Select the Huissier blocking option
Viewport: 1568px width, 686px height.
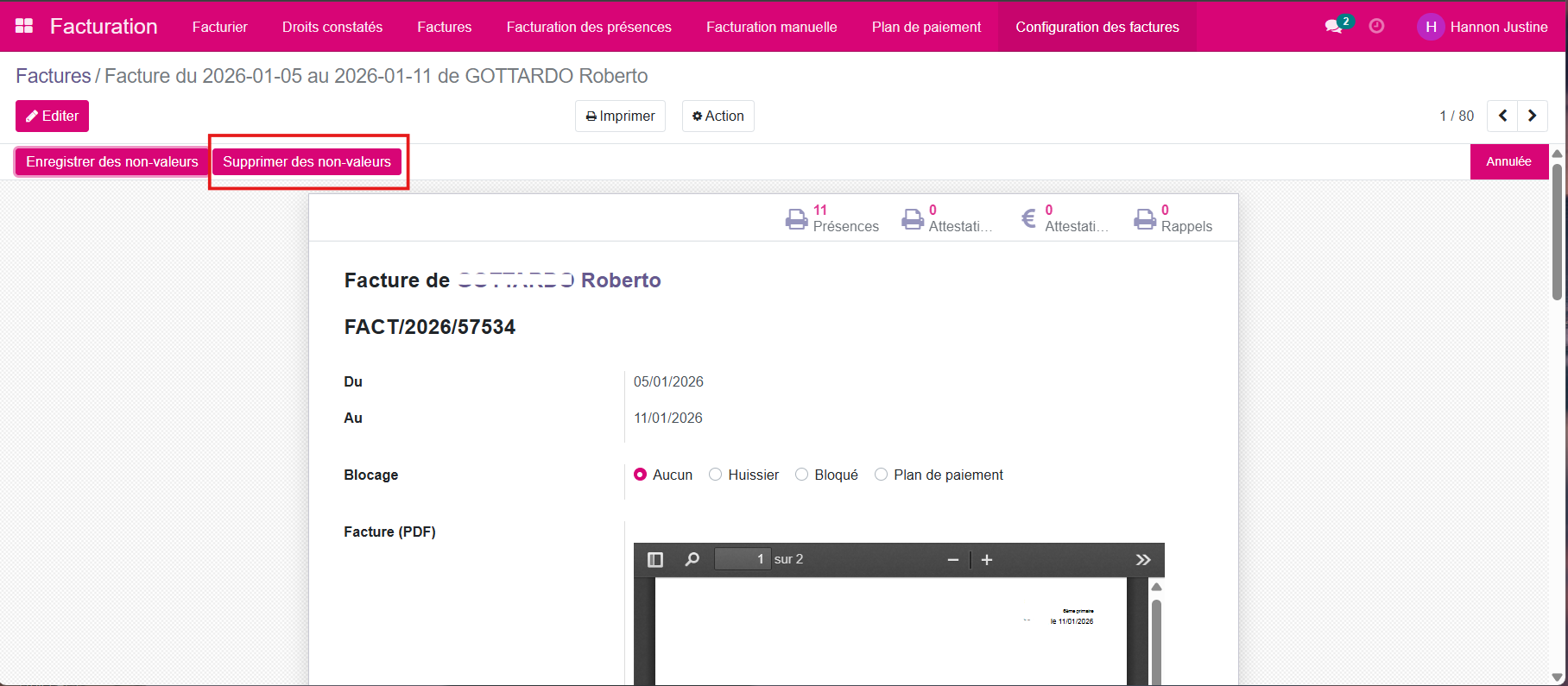pos(715,475)
